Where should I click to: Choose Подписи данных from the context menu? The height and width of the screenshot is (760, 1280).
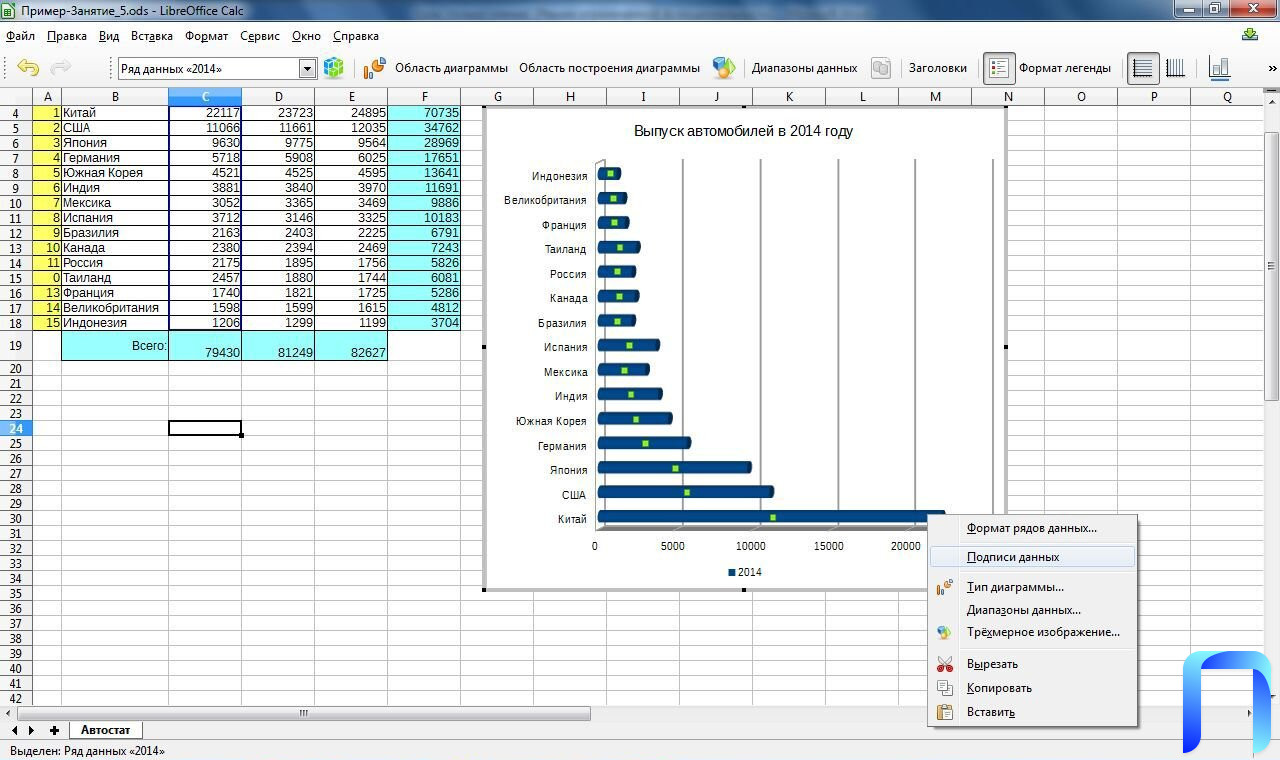point(1012,557)
